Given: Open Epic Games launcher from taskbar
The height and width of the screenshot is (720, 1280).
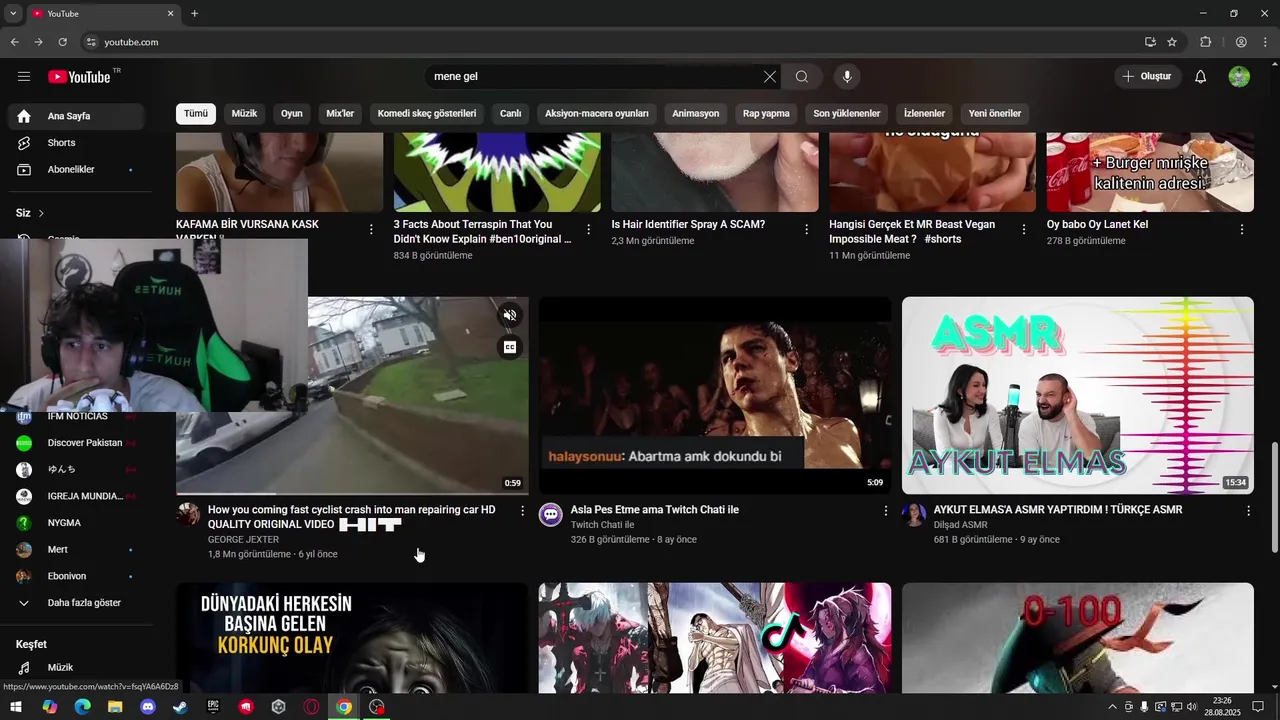Looking at the screenshot, I should pos(213,707).
